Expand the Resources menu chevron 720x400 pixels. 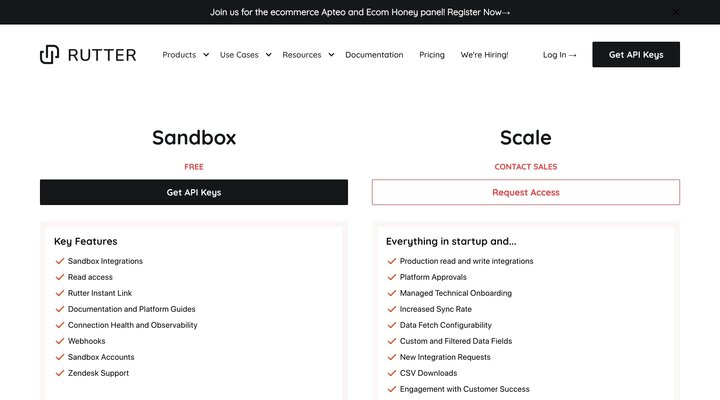[x=331, y=55]
